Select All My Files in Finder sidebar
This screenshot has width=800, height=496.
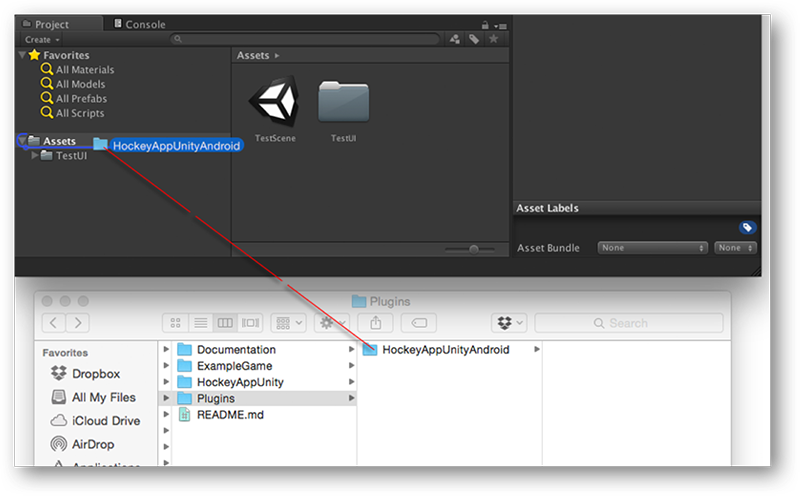click(x=93, y=397)
